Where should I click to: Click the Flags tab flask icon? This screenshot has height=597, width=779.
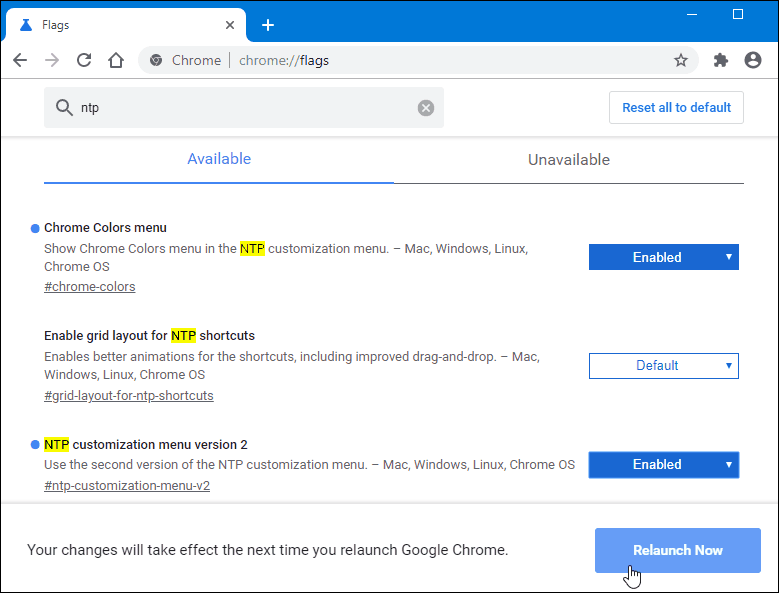click(26, 25)
